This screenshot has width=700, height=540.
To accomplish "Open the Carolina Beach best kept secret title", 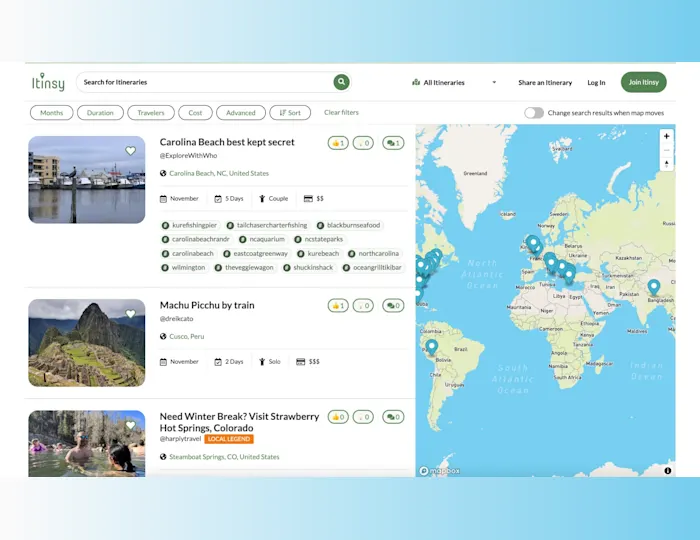I will pos(227,142).
